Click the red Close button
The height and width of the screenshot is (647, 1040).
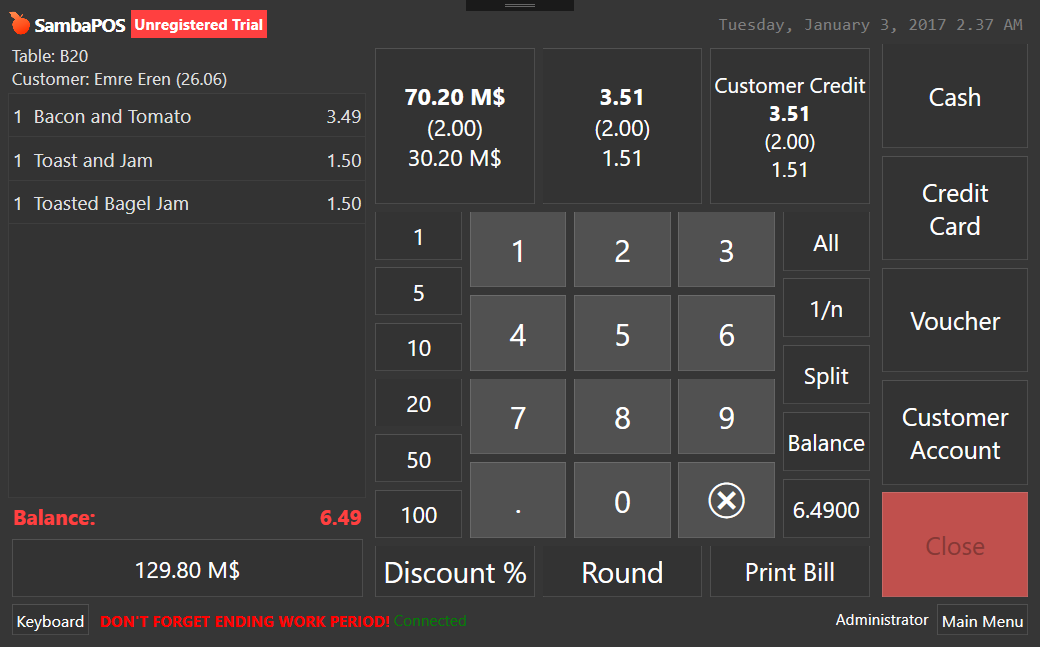tap(954, 545)
